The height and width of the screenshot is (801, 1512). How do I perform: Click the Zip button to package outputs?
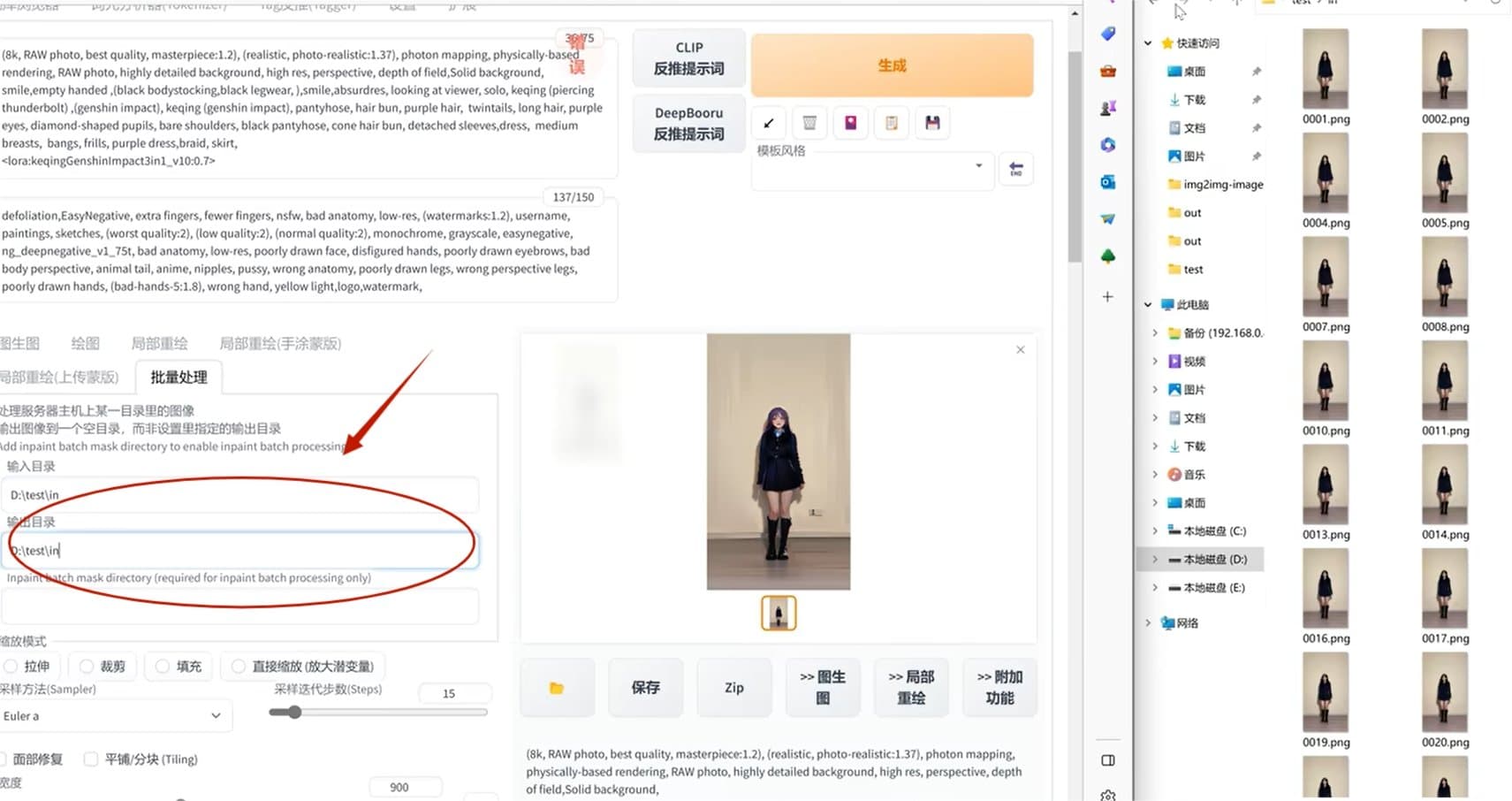(733, 687)
